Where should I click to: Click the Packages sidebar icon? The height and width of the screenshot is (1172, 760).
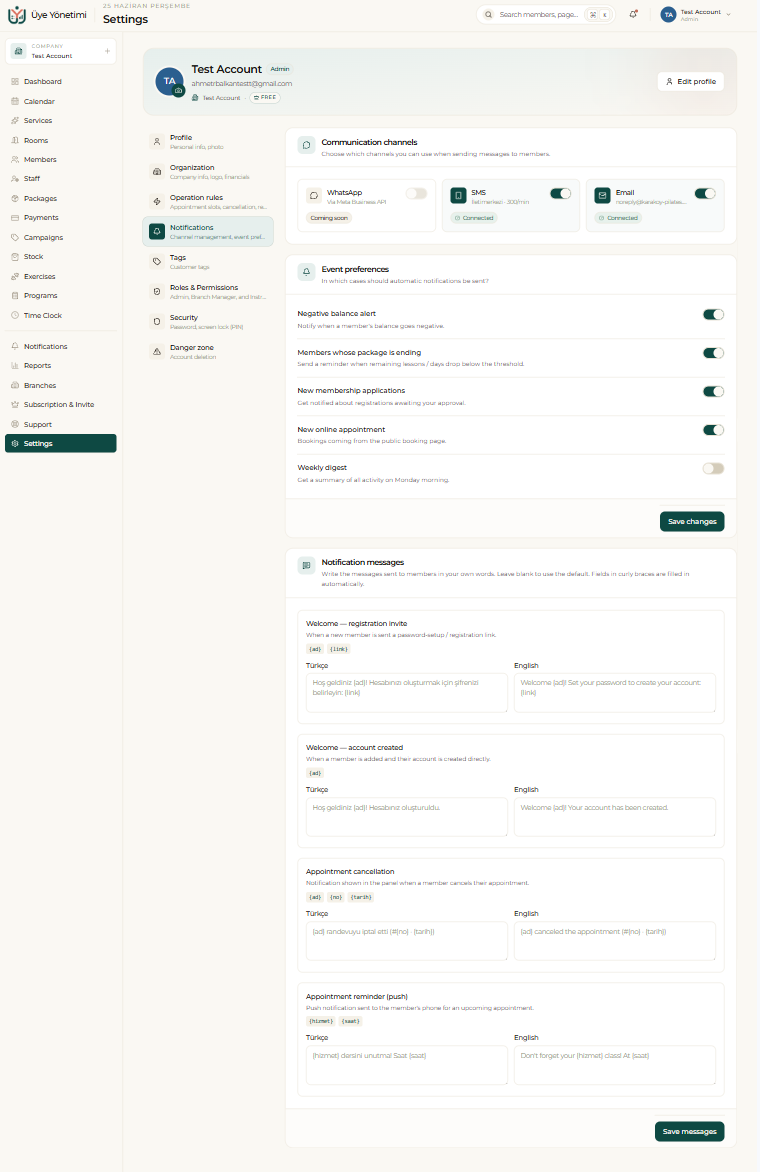[x=15, y=198]
